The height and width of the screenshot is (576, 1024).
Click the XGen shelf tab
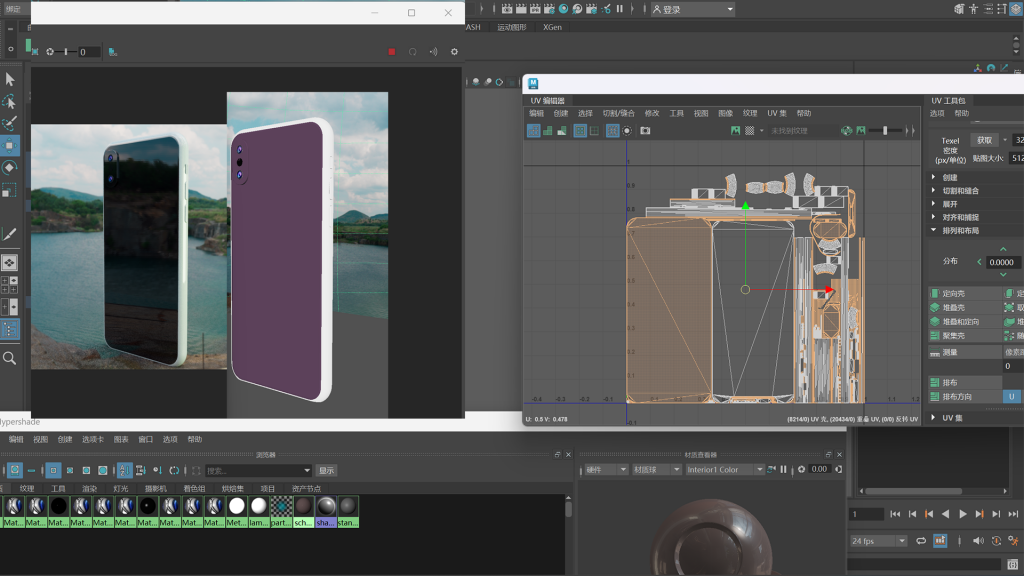[552, 27]
